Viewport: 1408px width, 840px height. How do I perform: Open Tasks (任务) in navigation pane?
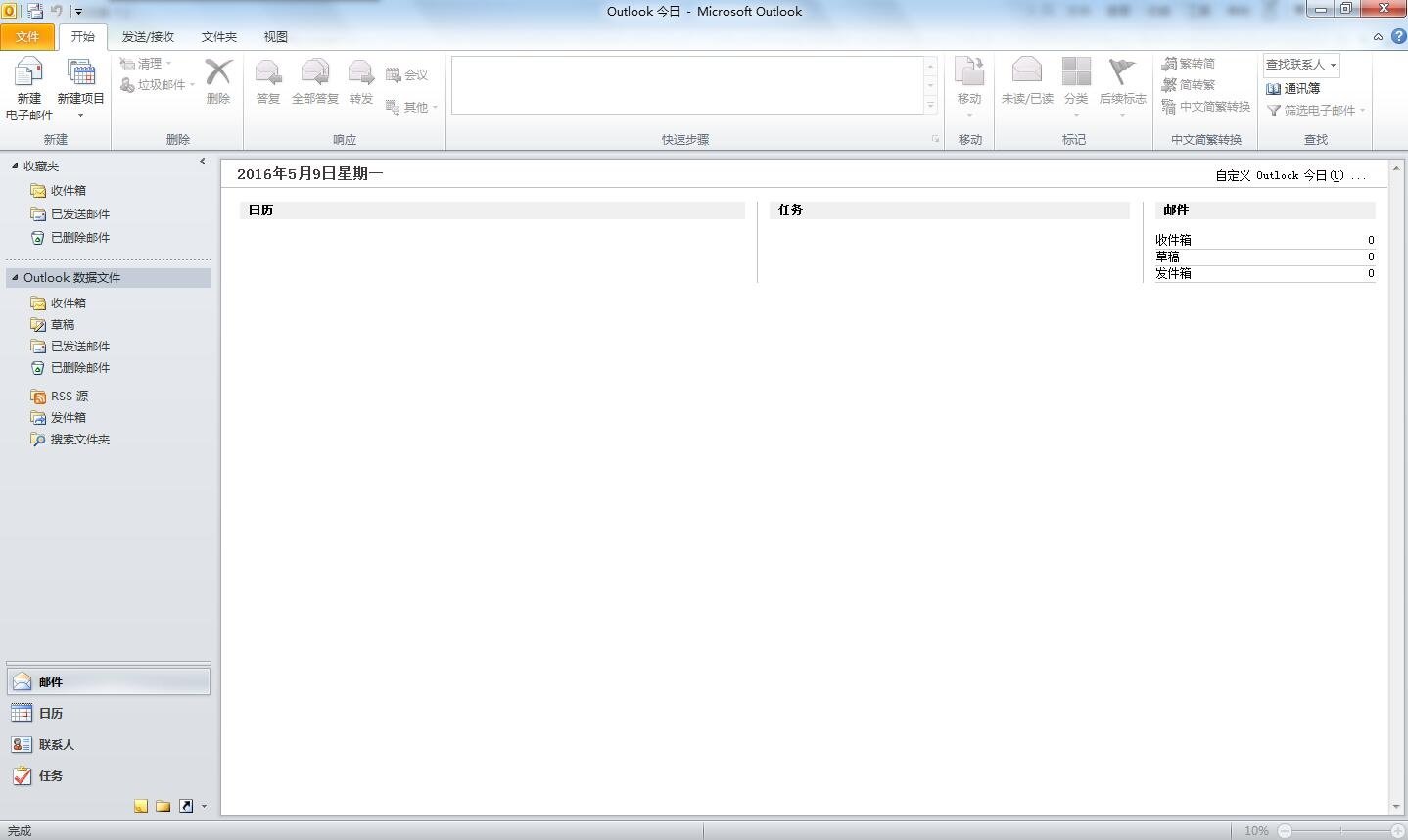51,776
